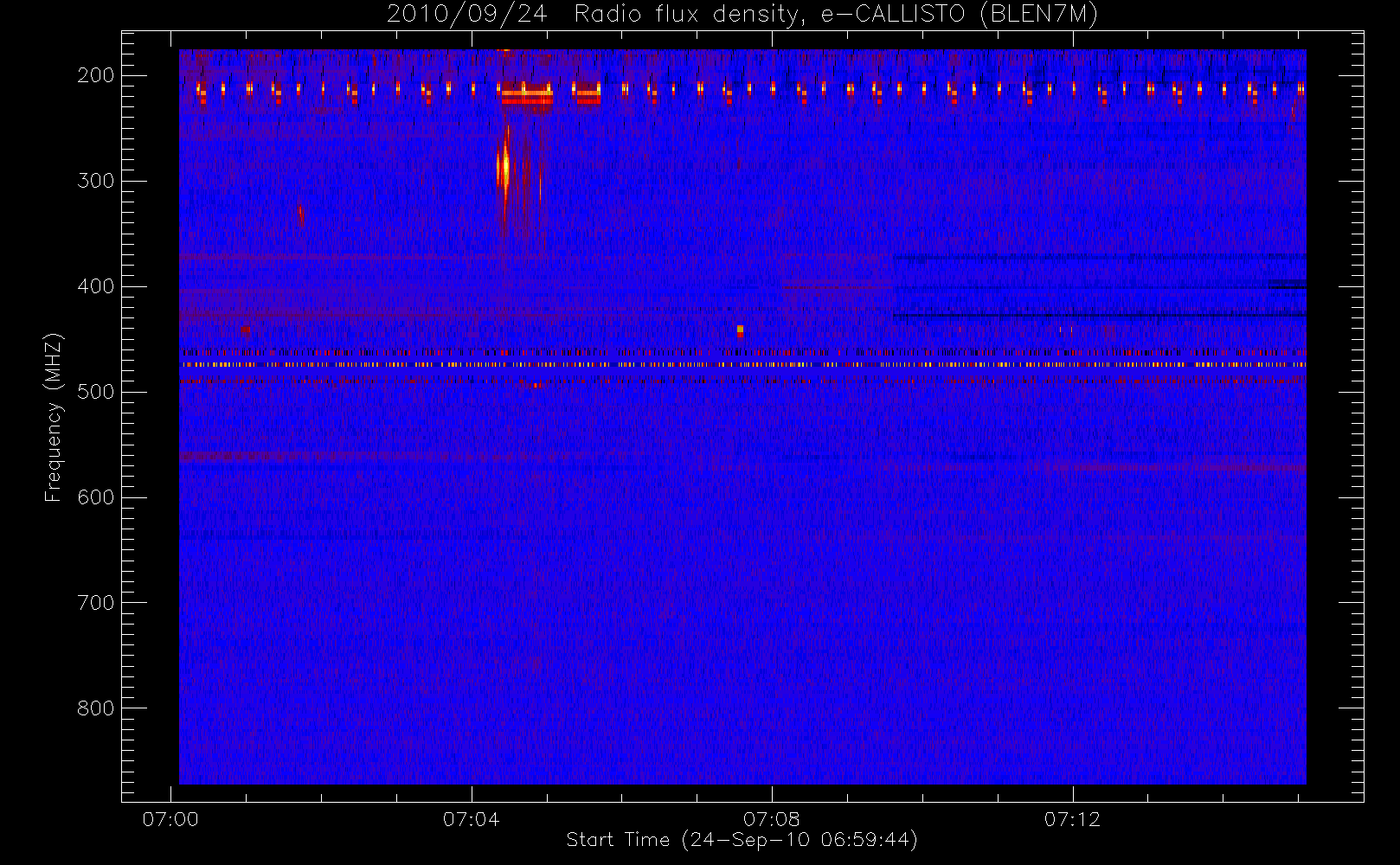
Task: Click the 500 frequency tick label
Action: tap(95, 392)
